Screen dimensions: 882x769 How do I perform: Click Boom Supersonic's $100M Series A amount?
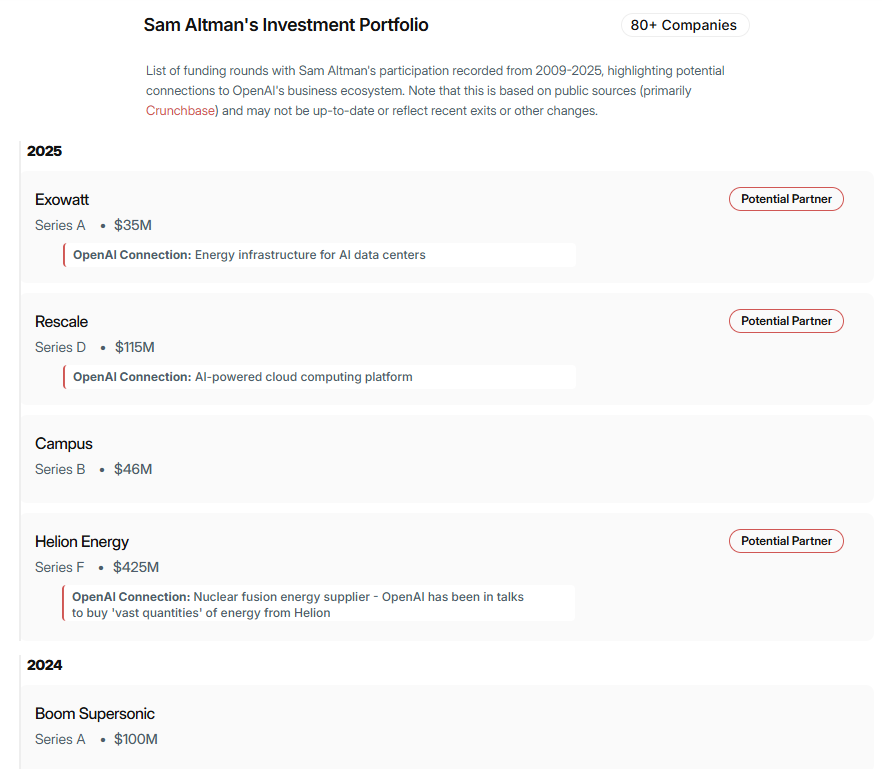coord(135,739)
